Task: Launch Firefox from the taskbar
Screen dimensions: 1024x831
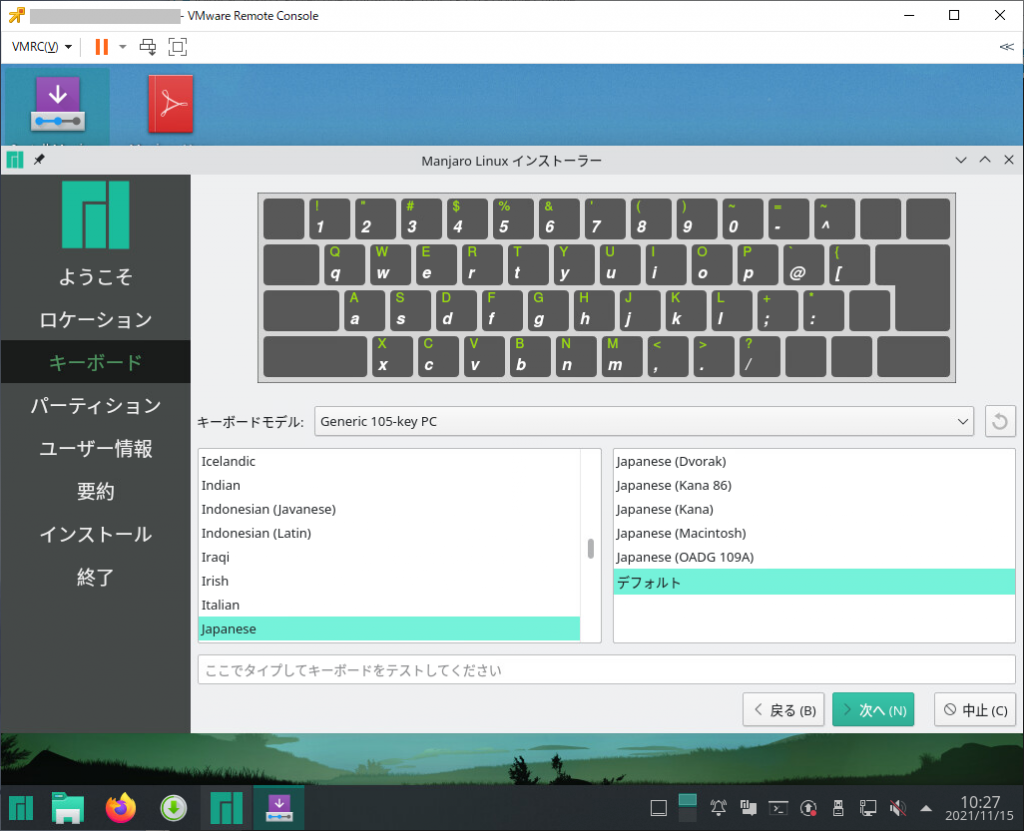Action: 121,809
